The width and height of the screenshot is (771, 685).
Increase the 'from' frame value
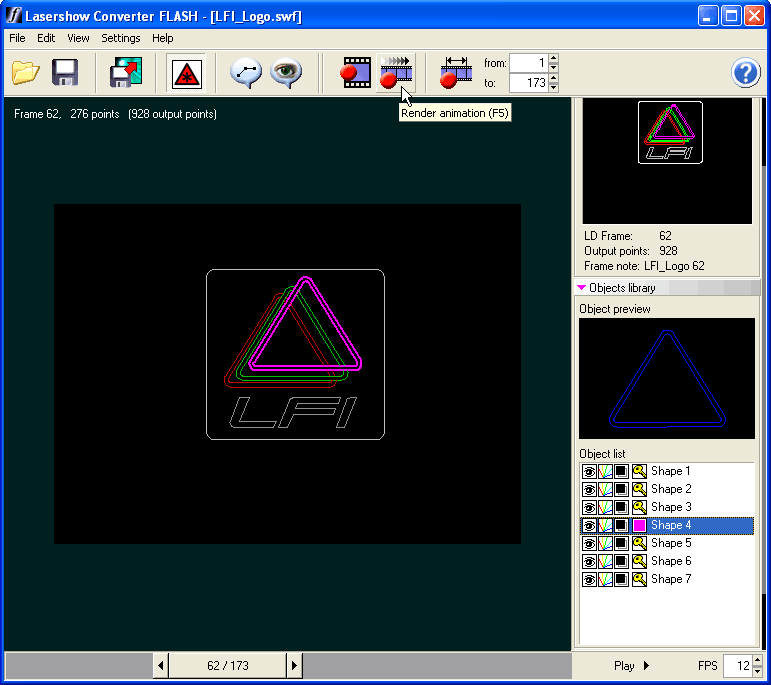553,58
